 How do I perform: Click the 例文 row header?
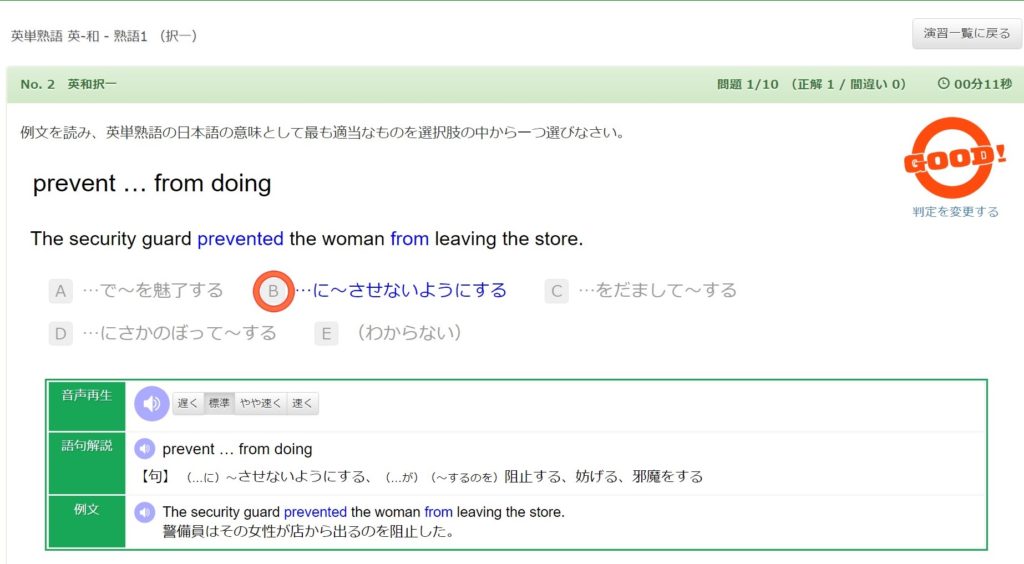tap(86, 522)
